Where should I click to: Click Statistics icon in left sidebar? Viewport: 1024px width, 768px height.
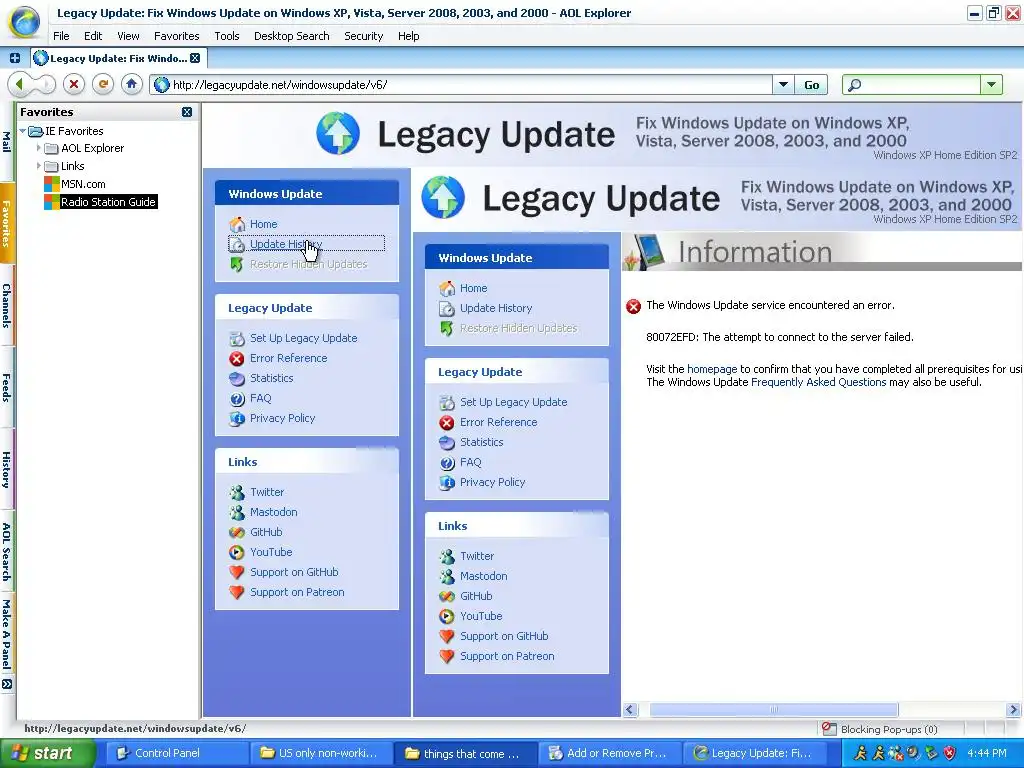(x=237, y=378)
